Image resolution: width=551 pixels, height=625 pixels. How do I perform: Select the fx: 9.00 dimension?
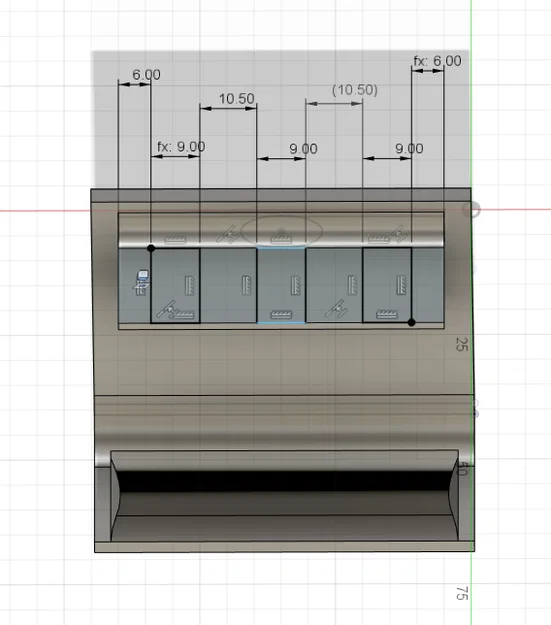coord(181,147)
